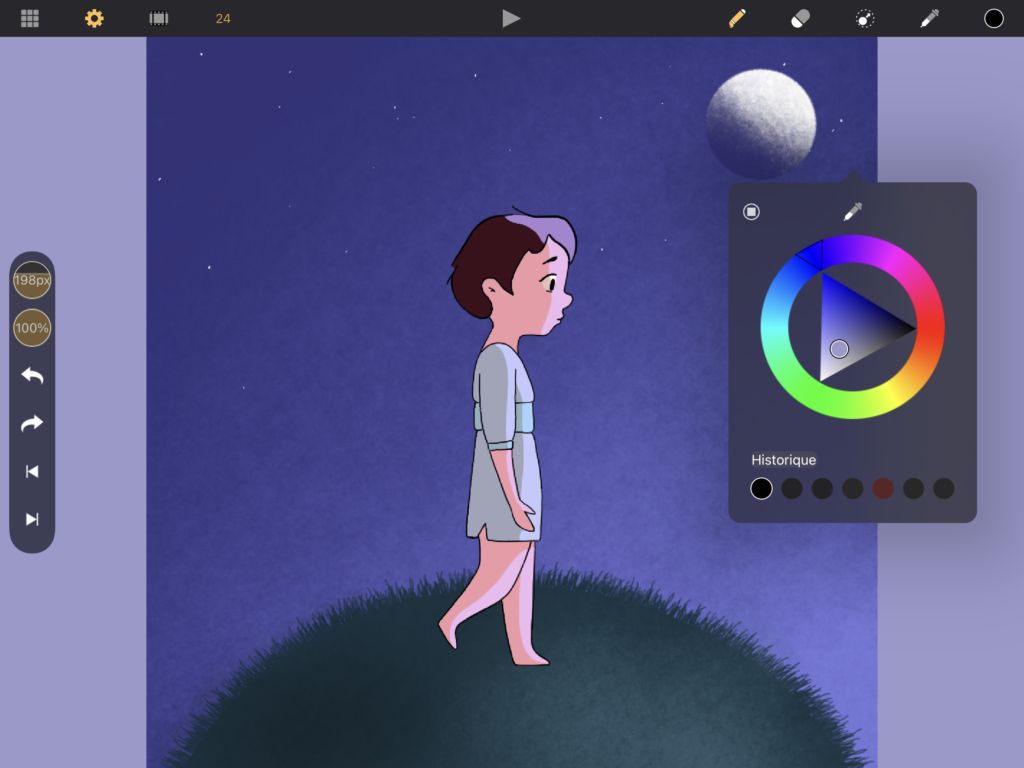1024x768 pixels.
Task: Select the dark red history swatch
Action: point(883,488)
